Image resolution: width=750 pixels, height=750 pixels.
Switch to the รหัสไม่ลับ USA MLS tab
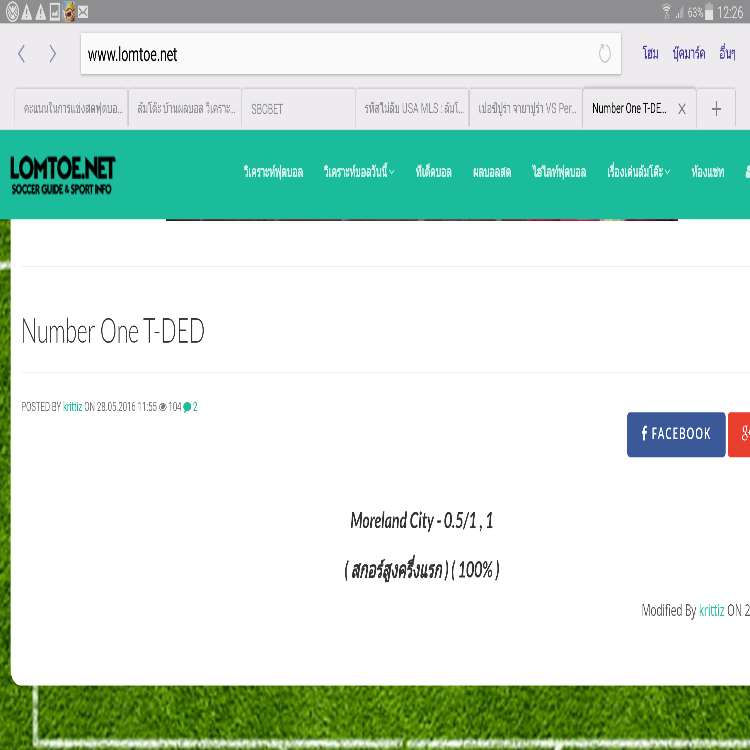(x=412, y=109)
